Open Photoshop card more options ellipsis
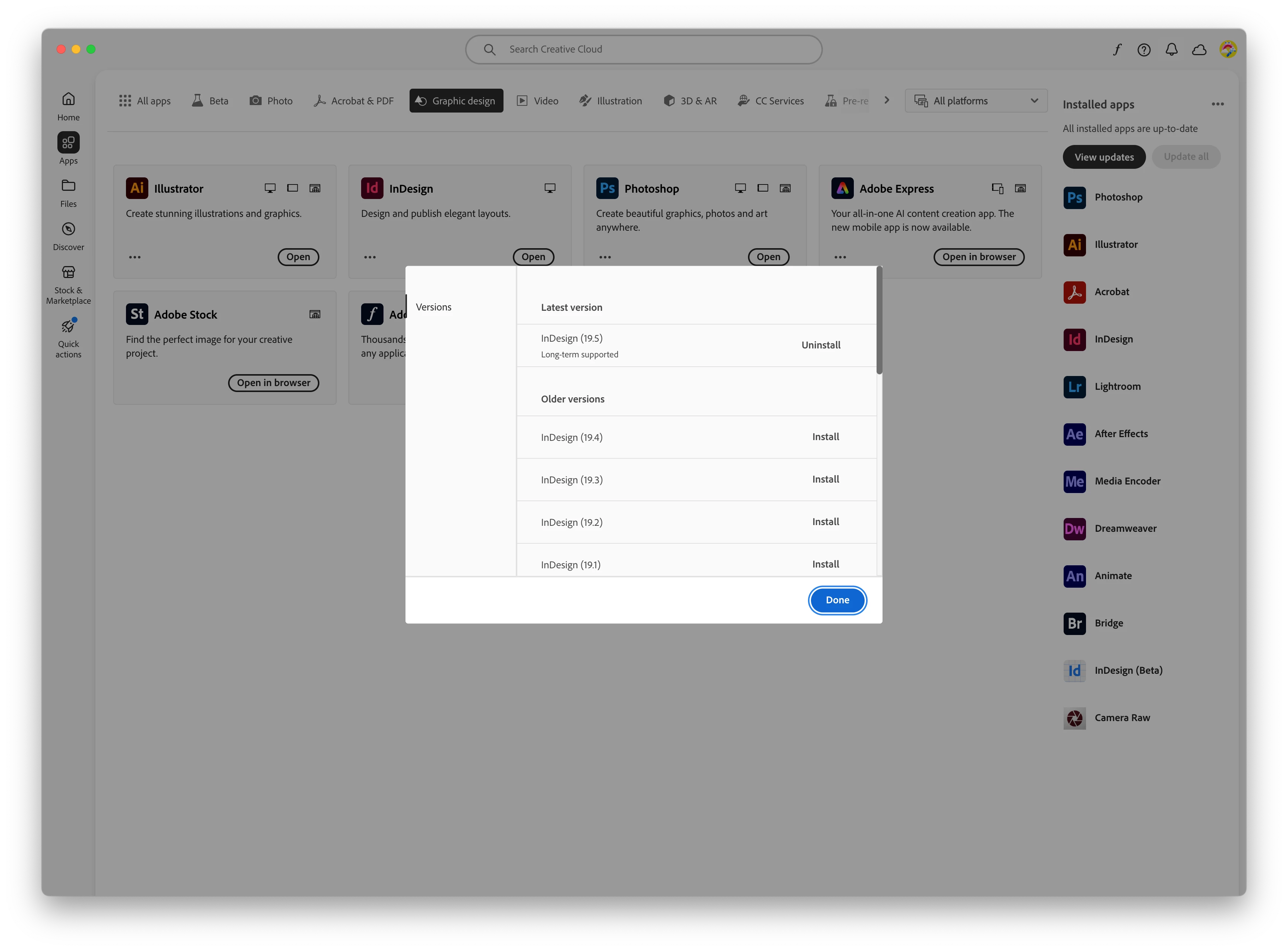1288x951 pixels. pos(605,258)
